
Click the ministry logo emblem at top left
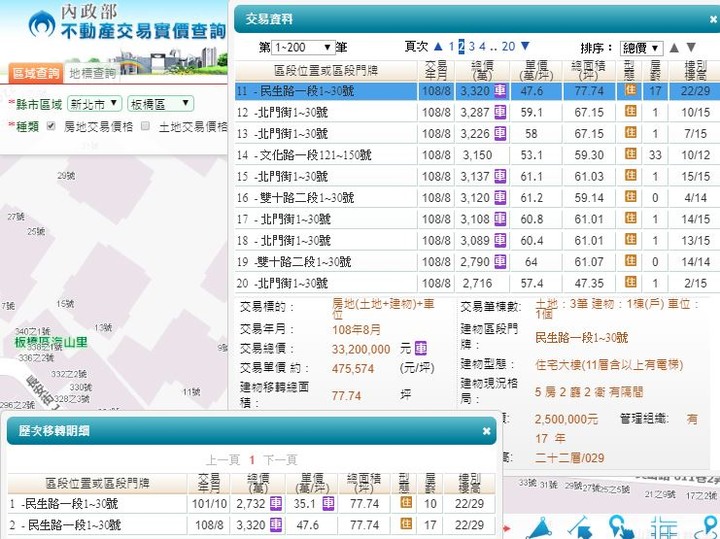41,23
